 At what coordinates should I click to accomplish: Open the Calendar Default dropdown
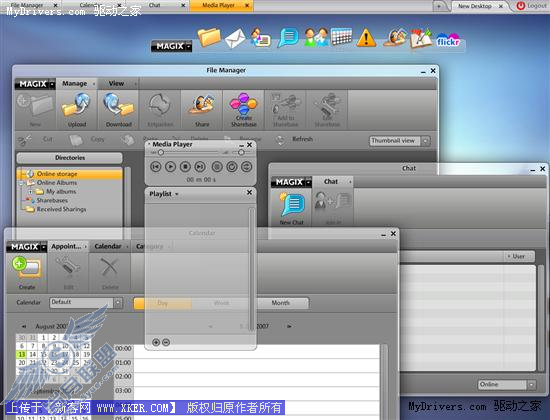[x=118, y=303]
